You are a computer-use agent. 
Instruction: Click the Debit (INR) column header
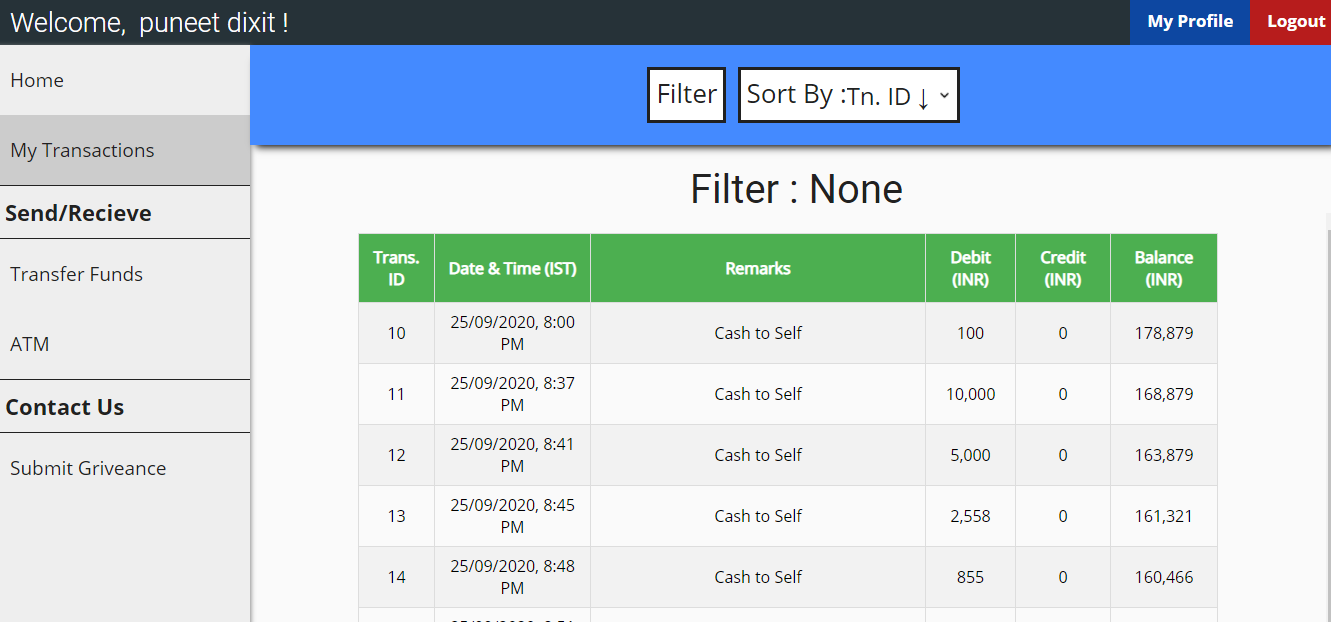click(x=969, y=267)
